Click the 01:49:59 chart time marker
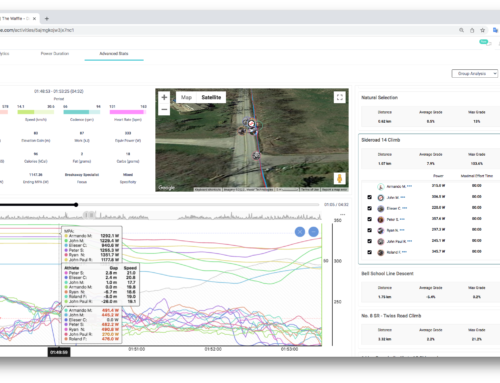Image resolution: width=500 pixels, height=383 pixels. (x=59, y=352)
